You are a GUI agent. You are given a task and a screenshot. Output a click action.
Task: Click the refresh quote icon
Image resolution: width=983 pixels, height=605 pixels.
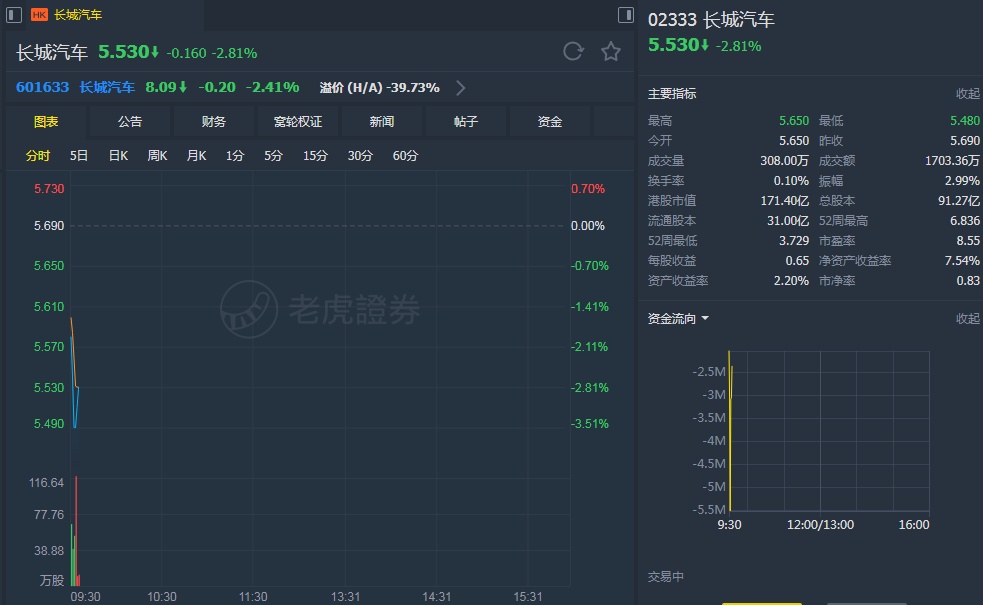pyautogui.click(x=573, y=51)
